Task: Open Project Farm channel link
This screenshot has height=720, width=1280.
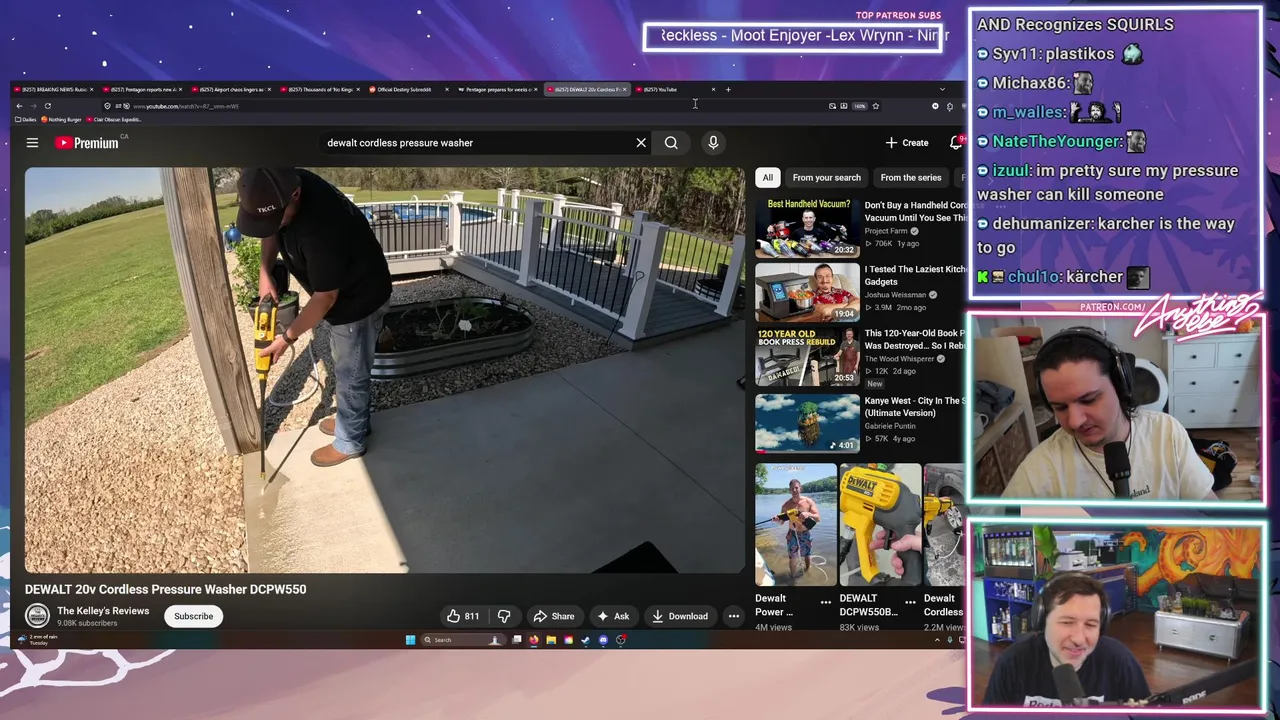Action: pyautogui.click(x=886, y=231)
